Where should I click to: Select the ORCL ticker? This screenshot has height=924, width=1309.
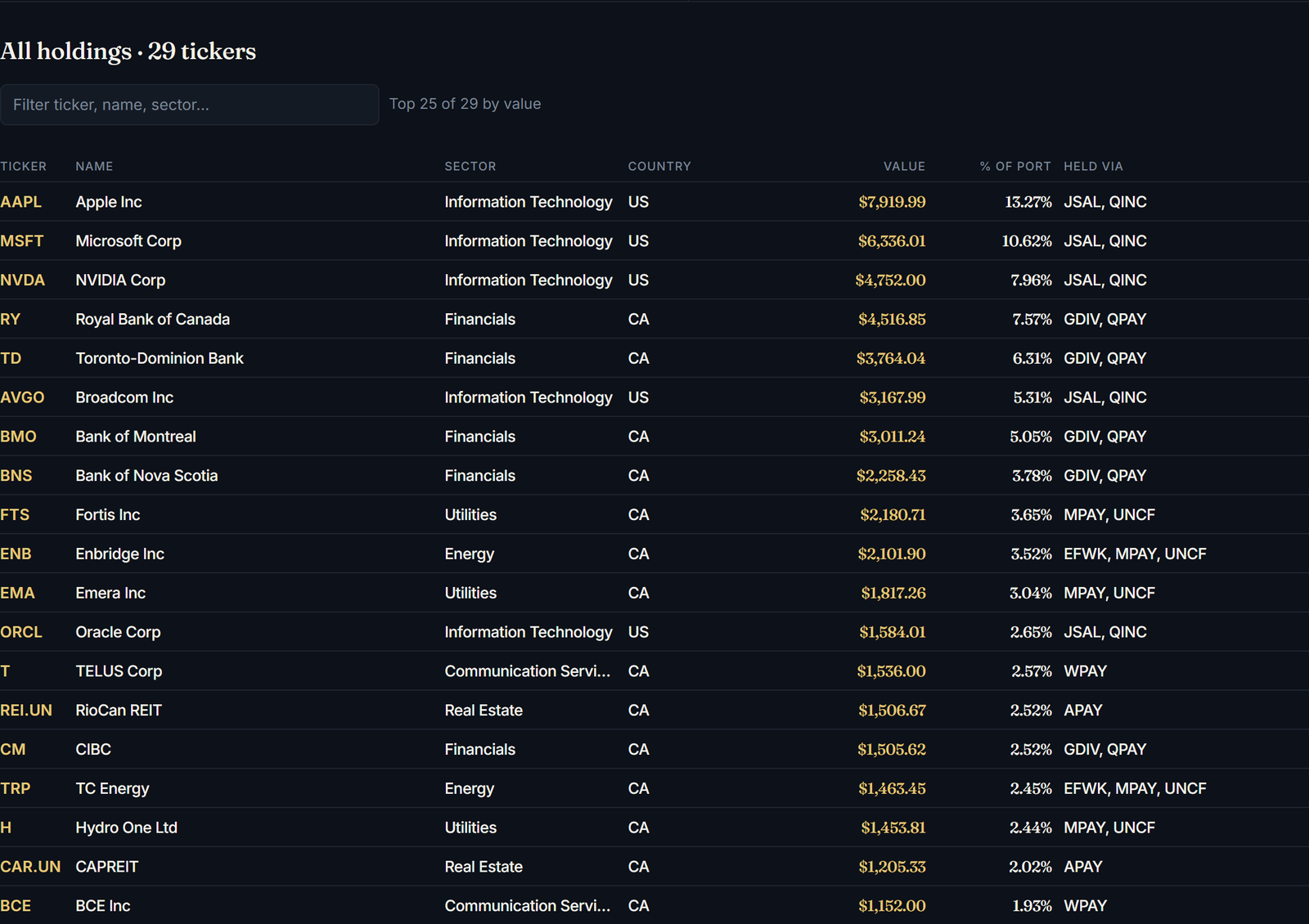tap(21, 633)
